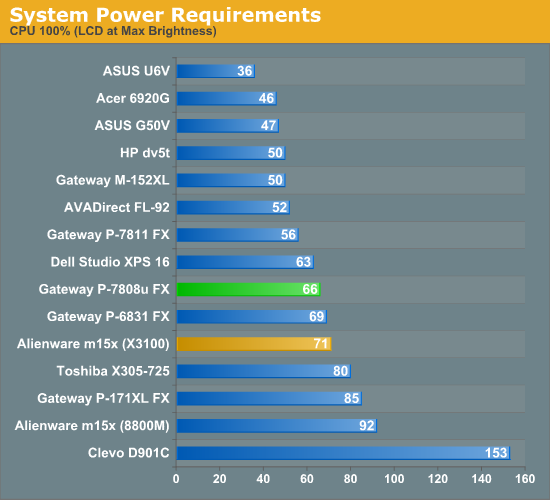Click the AVADirect FL-92 bar value 52
The width and height of the screenshot is (550, 500).
[x=280, y=207]
